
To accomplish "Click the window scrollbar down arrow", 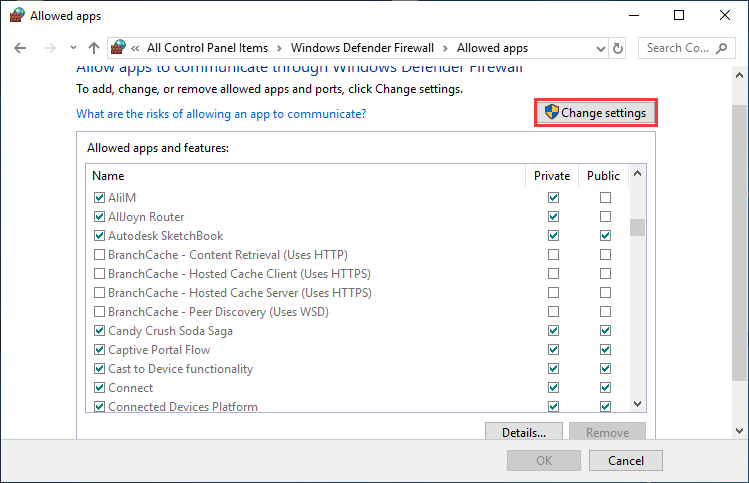I will pyautogui.click(x=739, y=430).
